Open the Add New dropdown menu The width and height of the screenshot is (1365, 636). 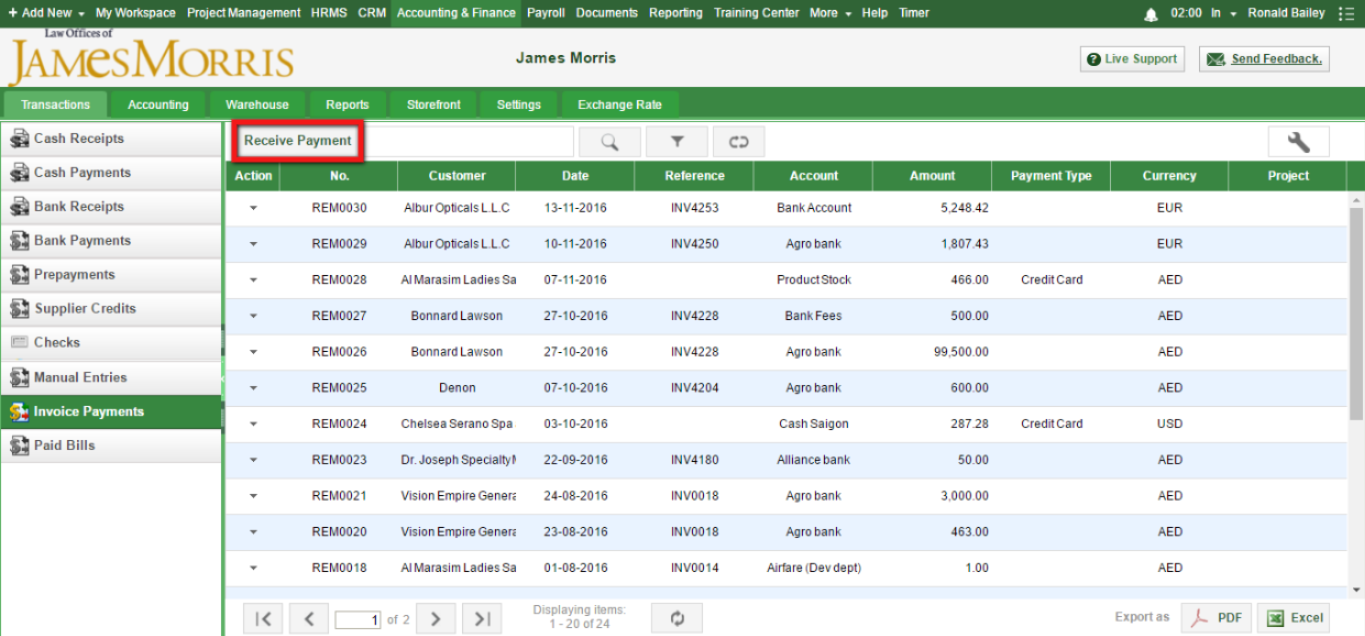(x=46, y=13)
